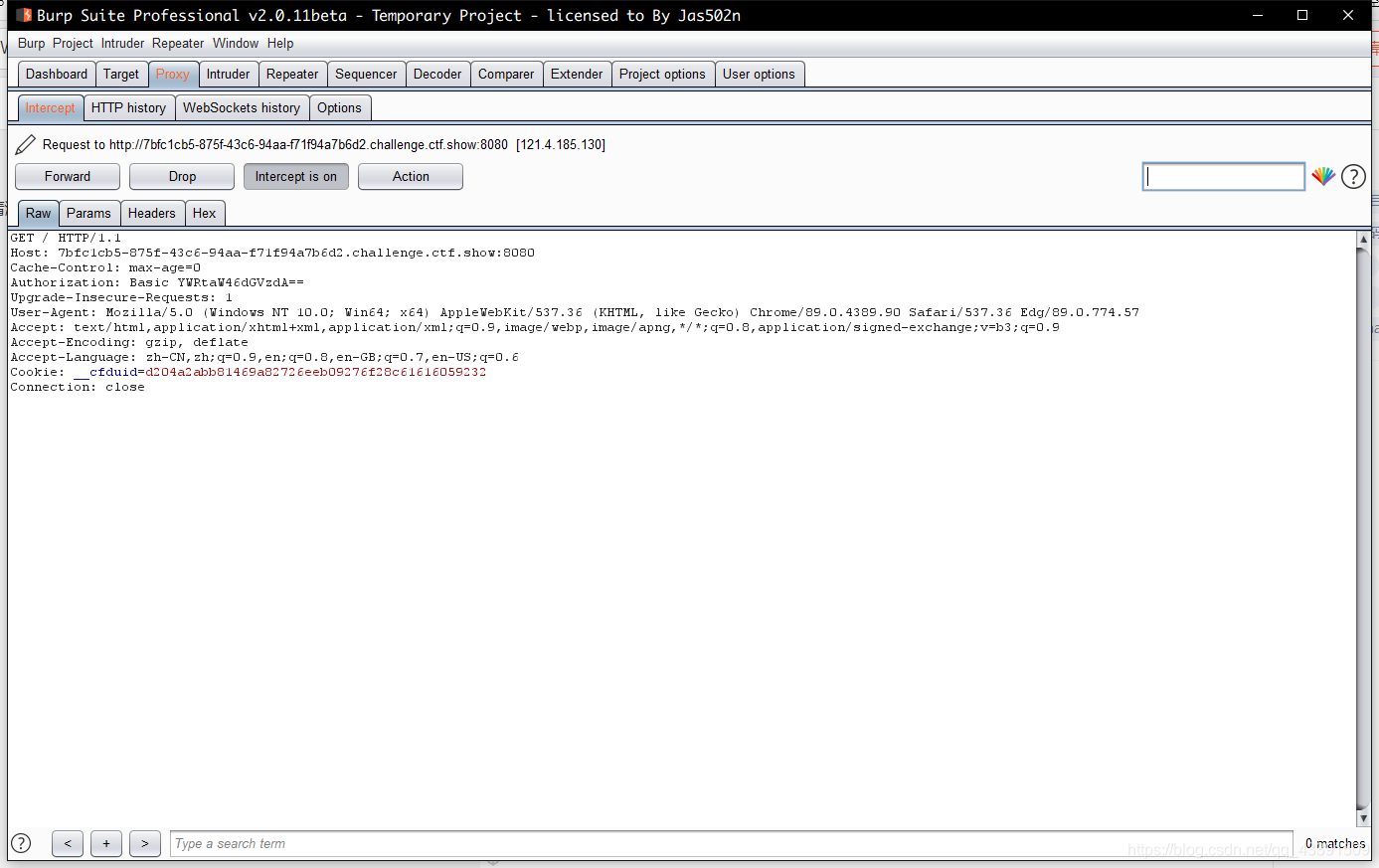This screenshot has height=868, width=1379.
Task: Click the Authorization: Basic header line
Action: tap(157, 282)
